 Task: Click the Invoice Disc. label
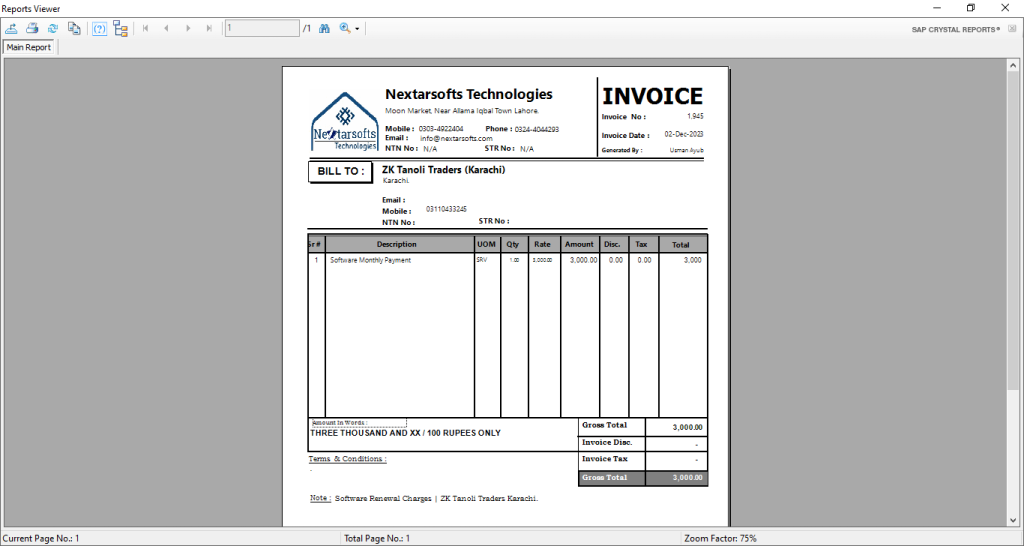click(607, 442)
